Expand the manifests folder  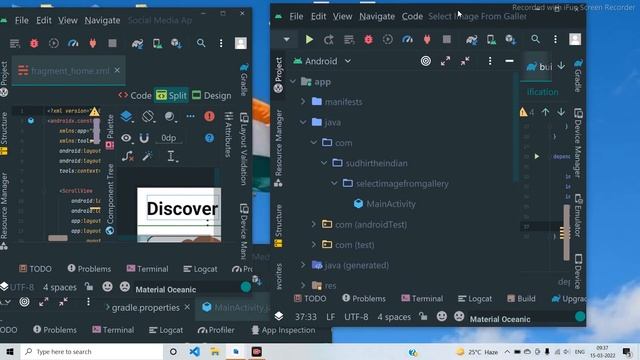coord(303,102)
